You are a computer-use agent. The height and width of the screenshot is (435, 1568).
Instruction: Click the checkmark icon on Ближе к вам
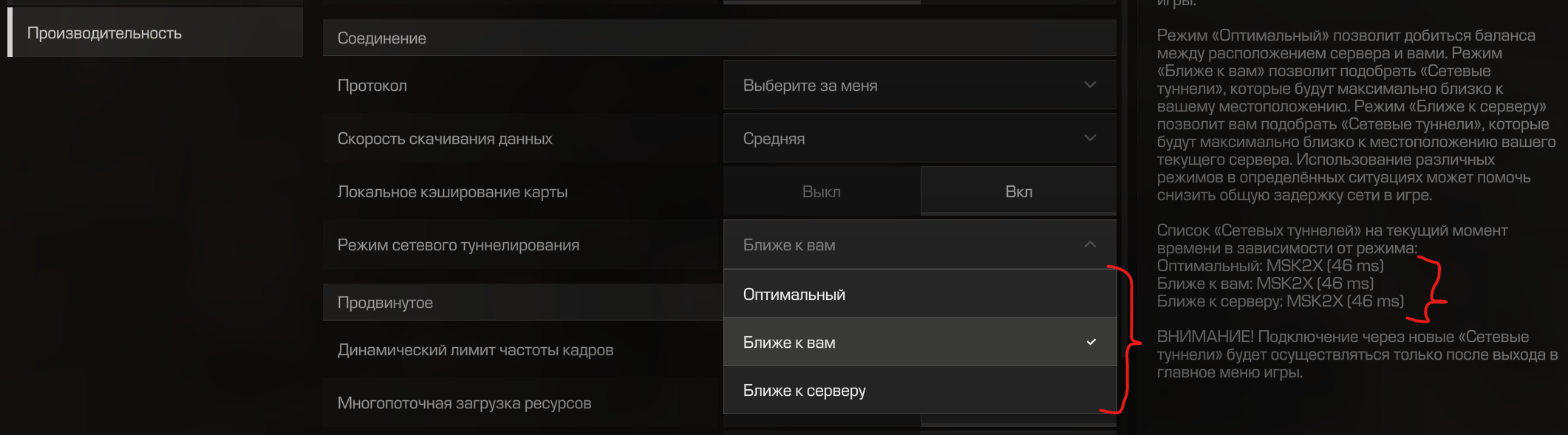tap(1091, 342)
